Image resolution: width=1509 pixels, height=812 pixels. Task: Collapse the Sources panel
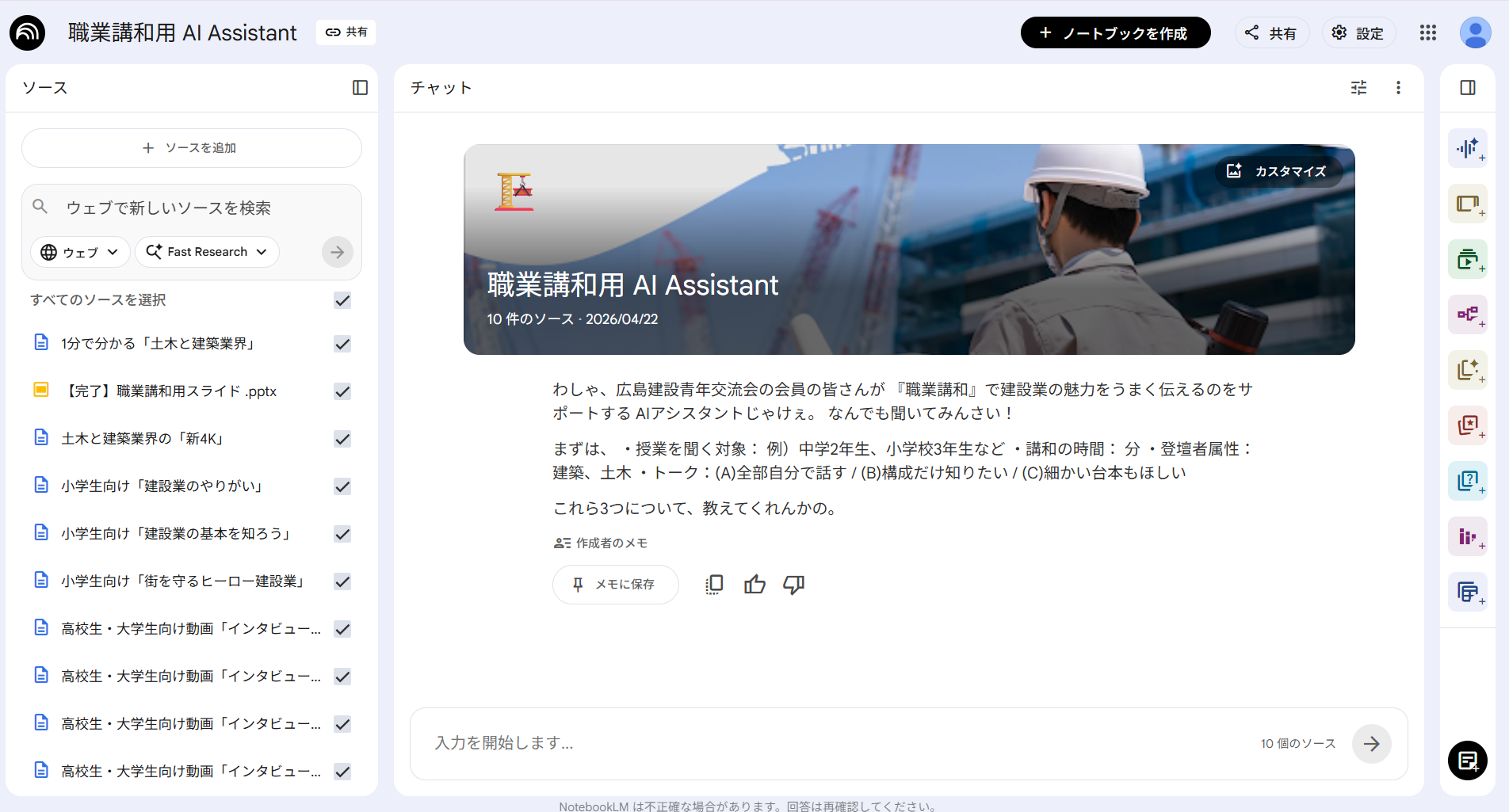(360, 88)
